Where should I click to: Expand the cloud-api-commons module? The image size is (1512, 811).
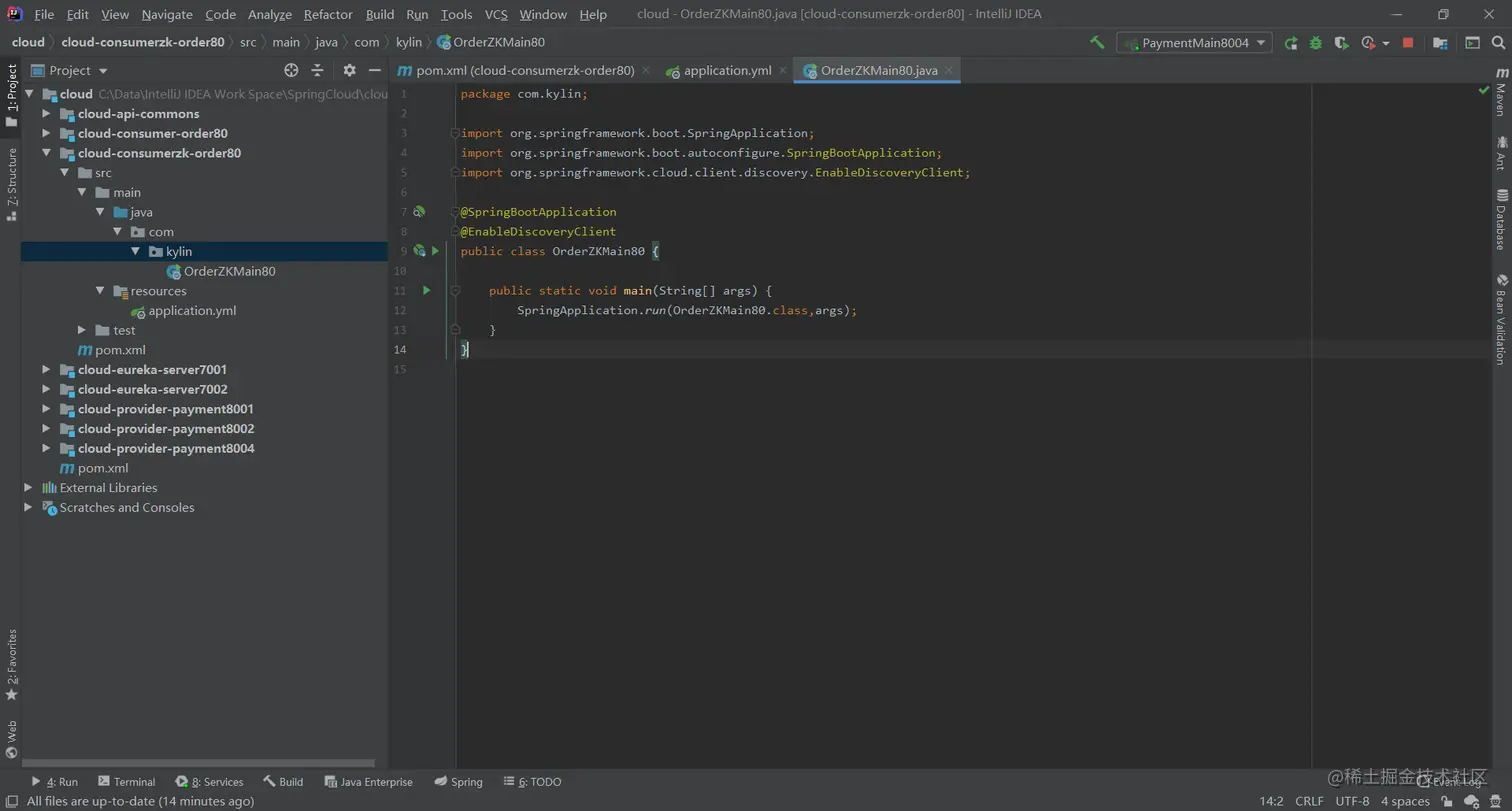click(x=46, y=114)
